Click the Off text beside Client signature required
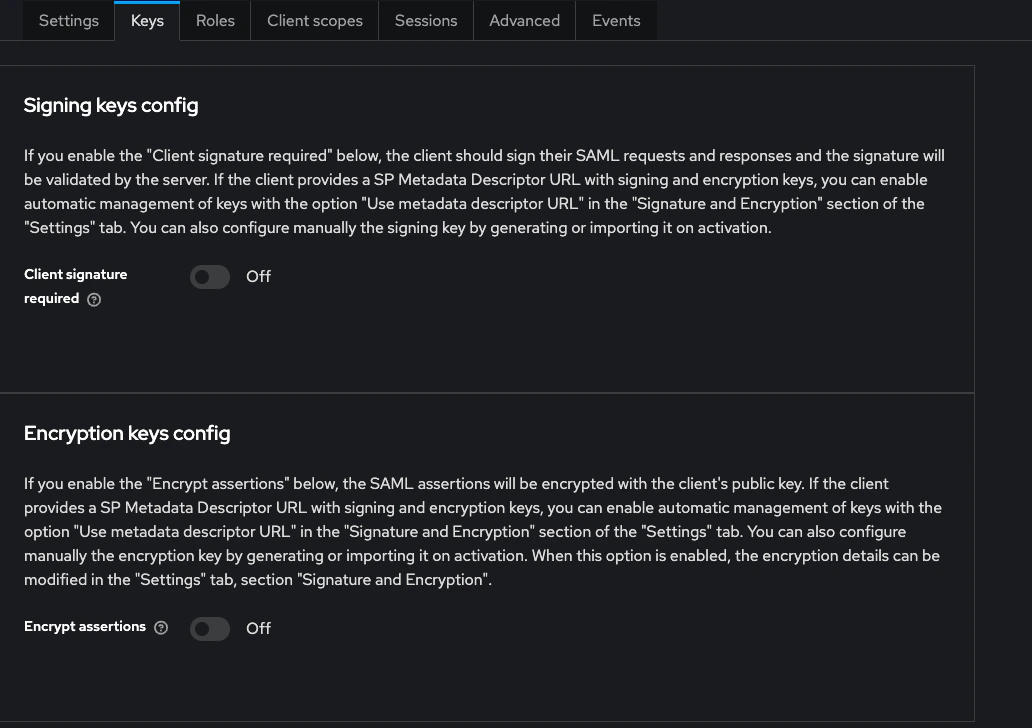This screenshot has width=1032, height=728. [258, 276]
